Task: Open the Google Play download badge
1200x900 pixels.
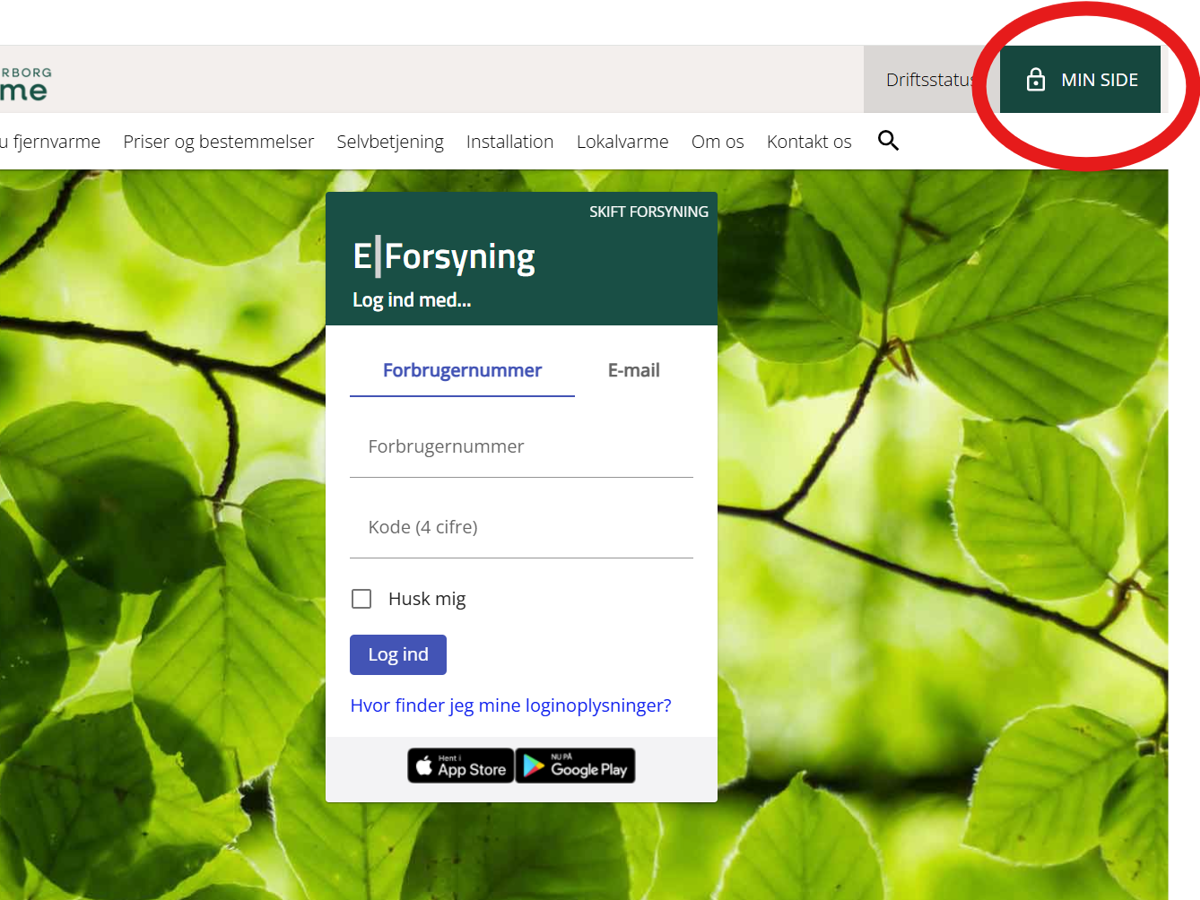Action: coord(575,766)
